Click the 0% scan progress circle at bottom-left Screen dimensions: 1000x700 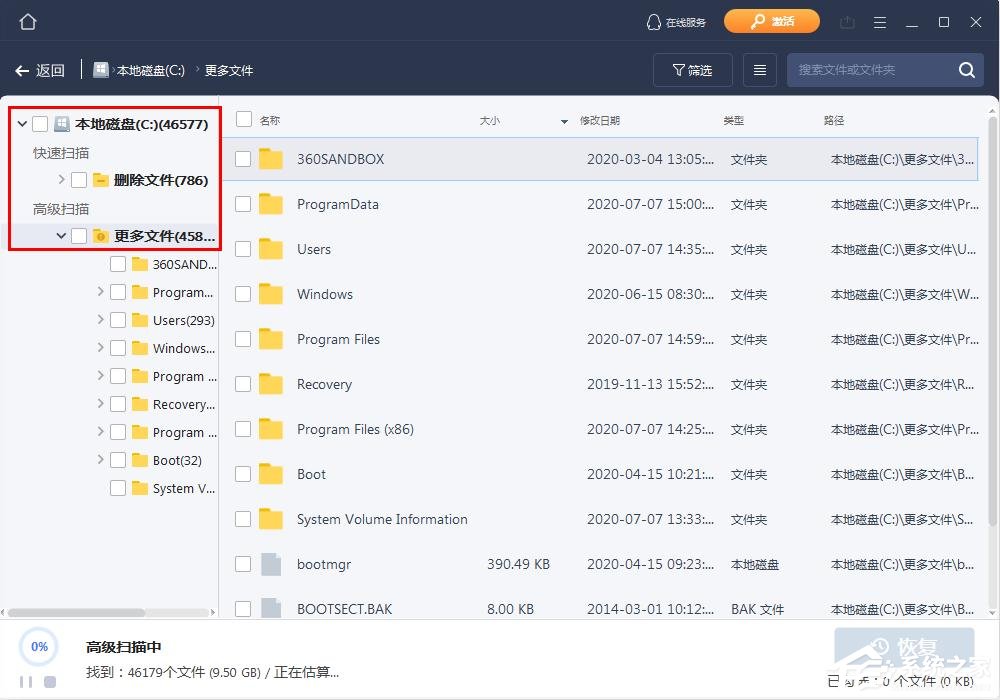tap(39, 648)
